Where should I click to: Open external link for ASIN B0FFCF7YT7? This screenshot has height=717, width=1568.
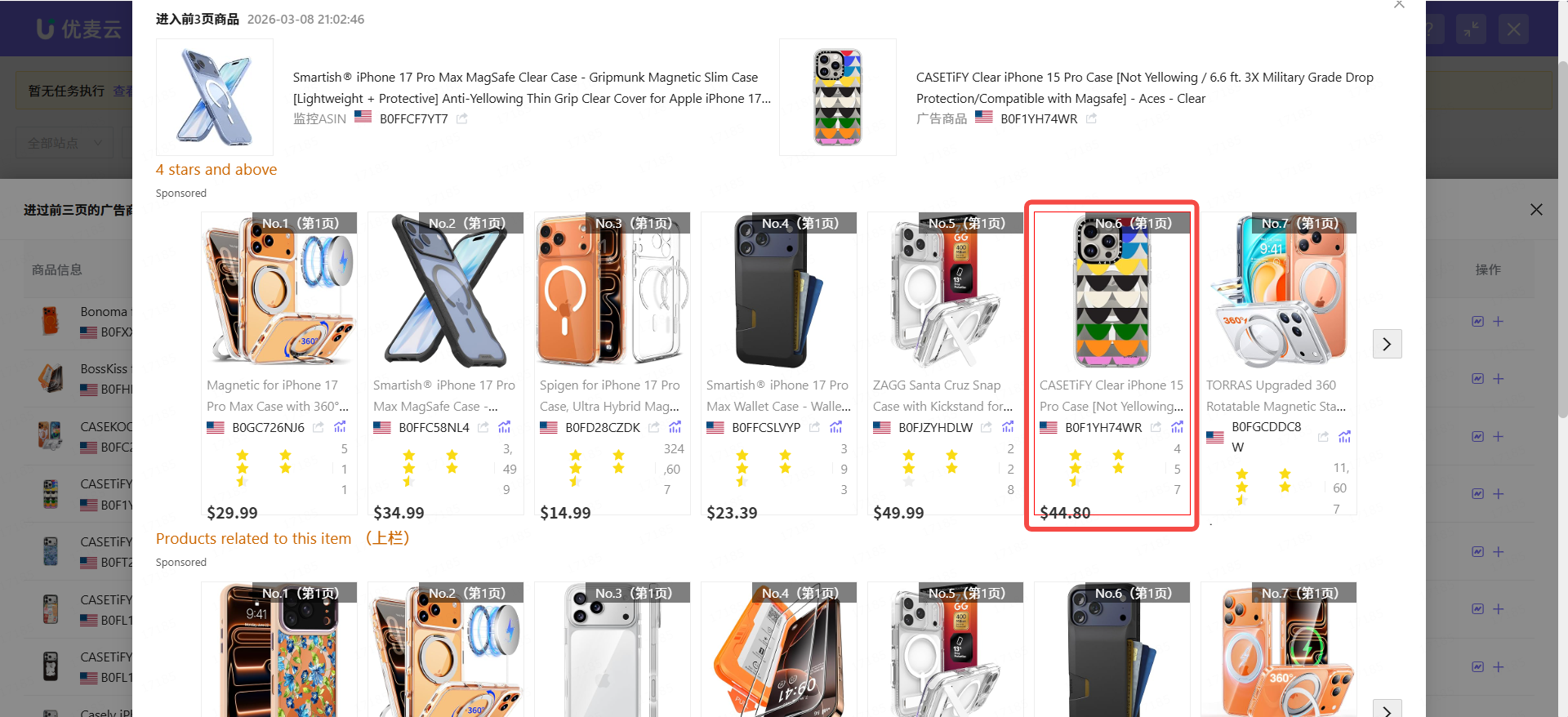(462, 119)
